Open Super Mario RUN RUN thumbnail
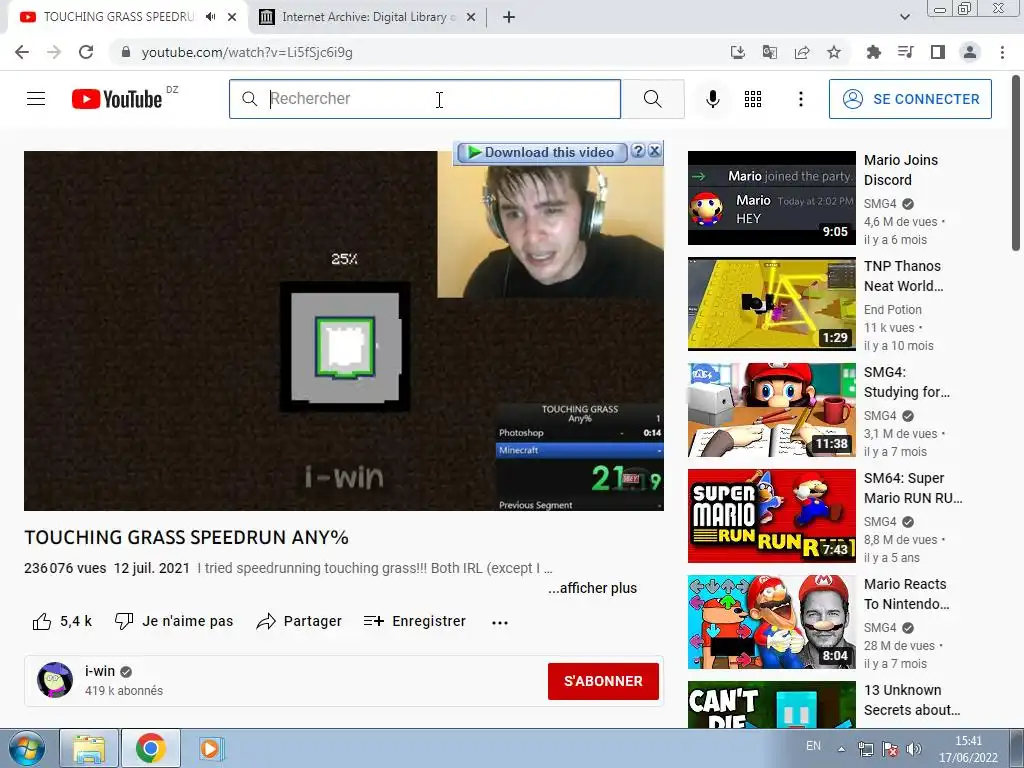1024x768 pixels. [x=771, y=515]
